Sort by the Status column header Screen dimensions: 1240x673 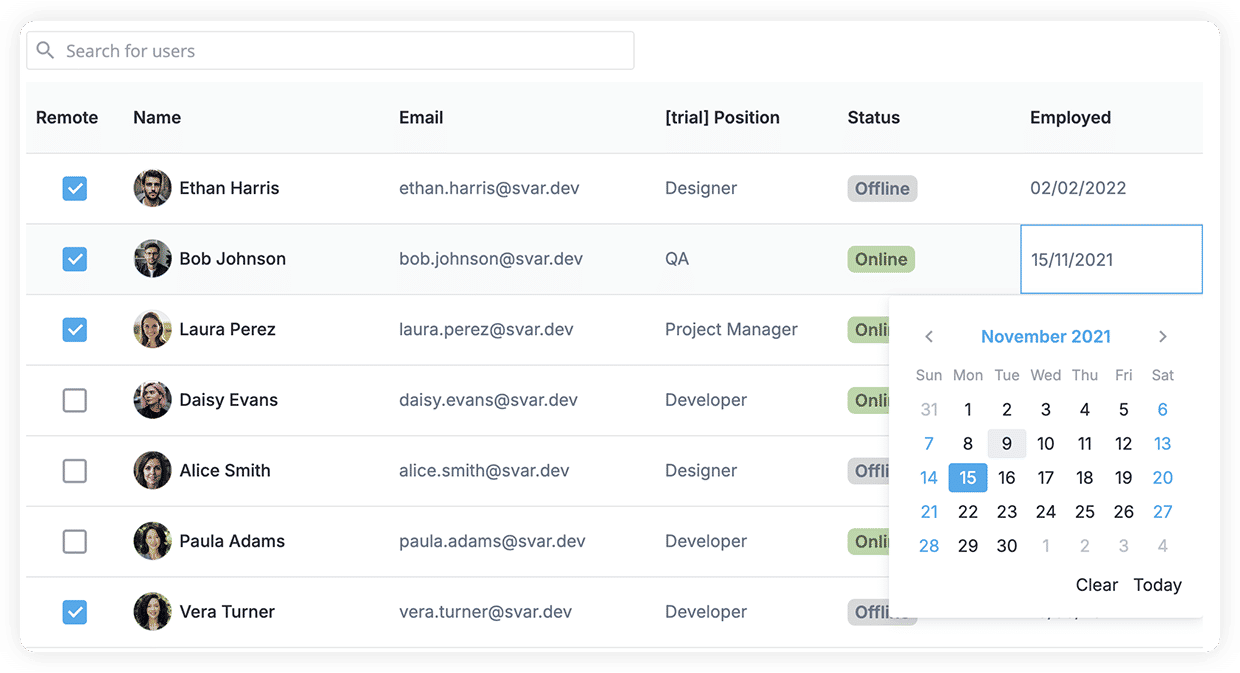click(873, 117)
